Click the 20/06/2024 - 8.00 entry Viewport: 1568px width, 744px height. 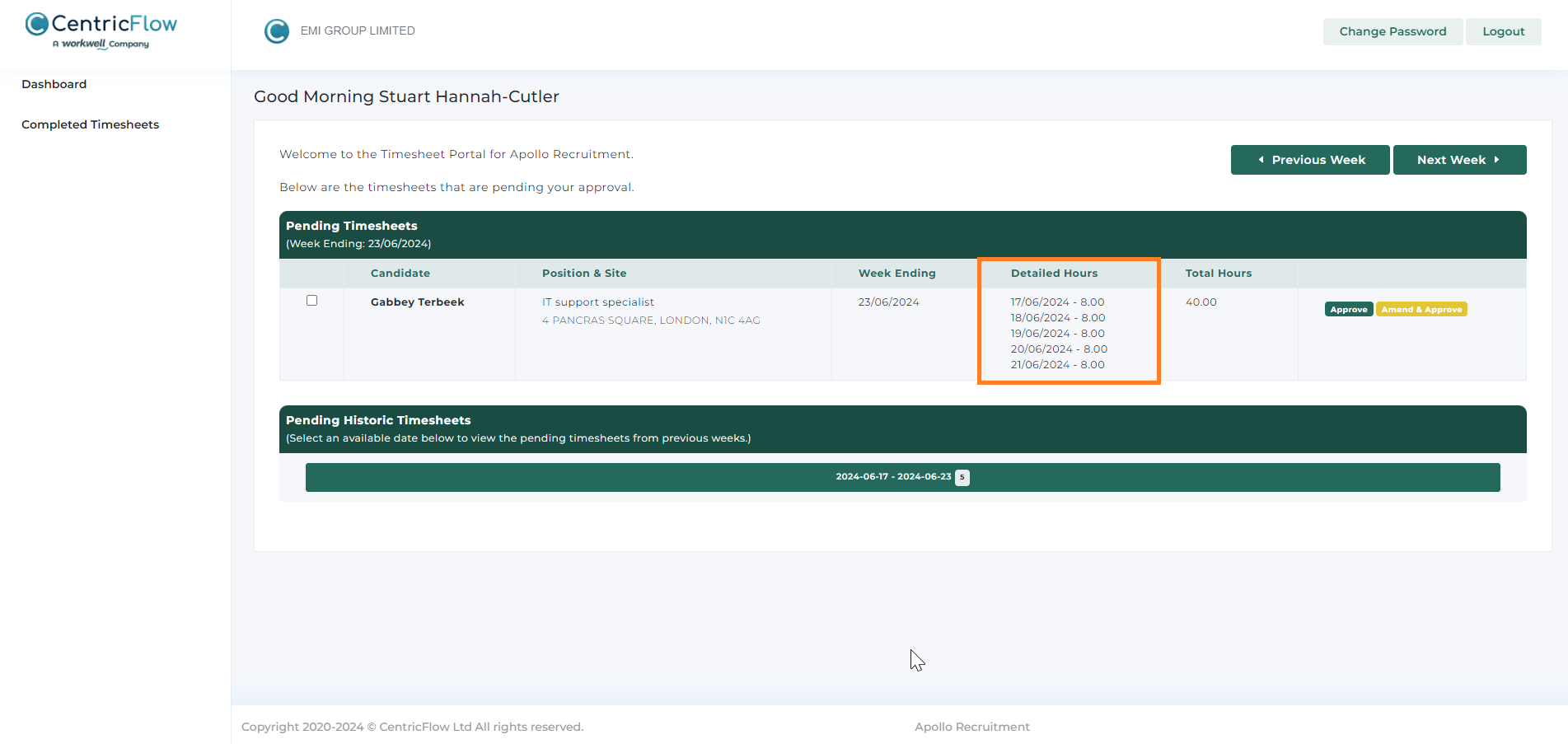(1059, 349)
